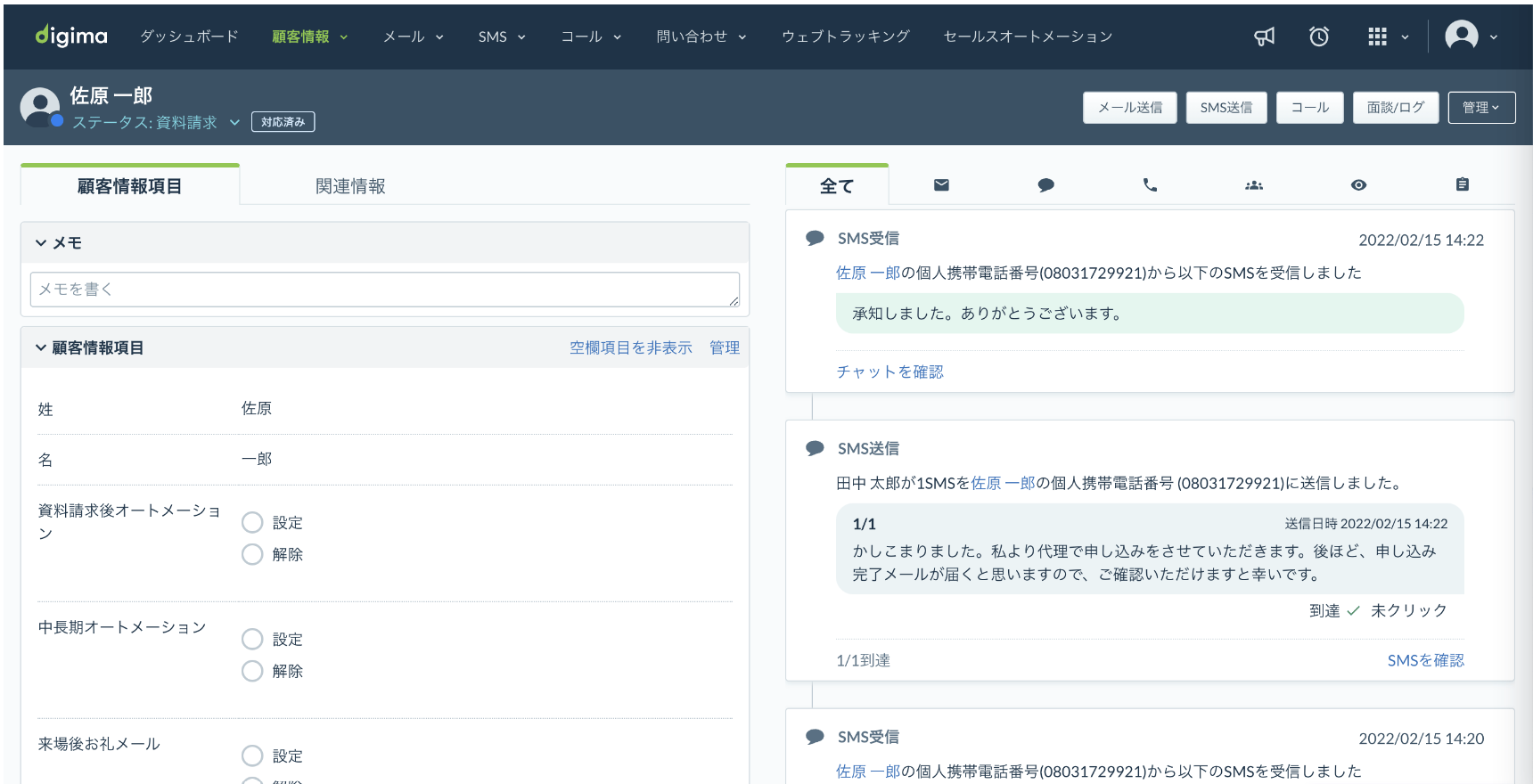
Task: Open the apps grid icon
Action: coord(1377,37)
